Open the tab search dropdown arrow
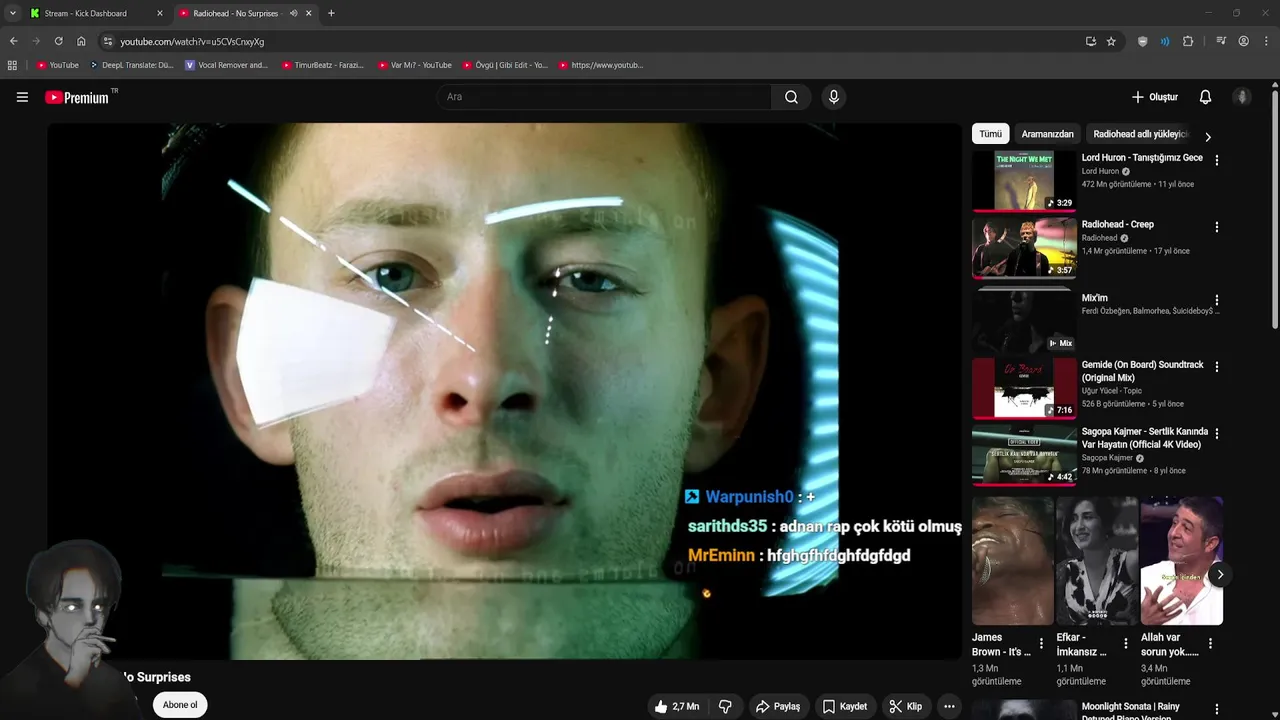The width and height of the screenshot is (1280, 720). tap(12, 13)
